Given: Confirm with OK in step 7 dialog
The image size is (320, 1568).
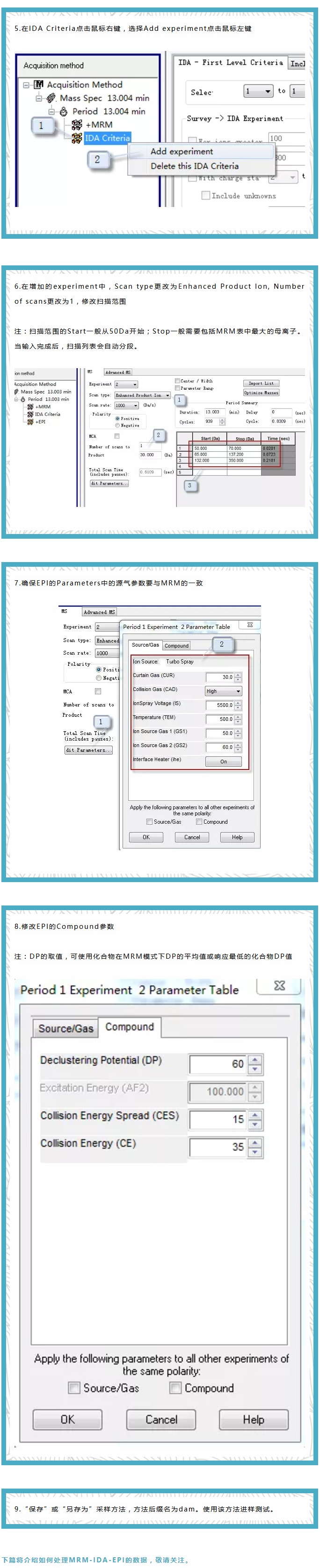Looking at the screenshot, I should [x=146, y=837].
